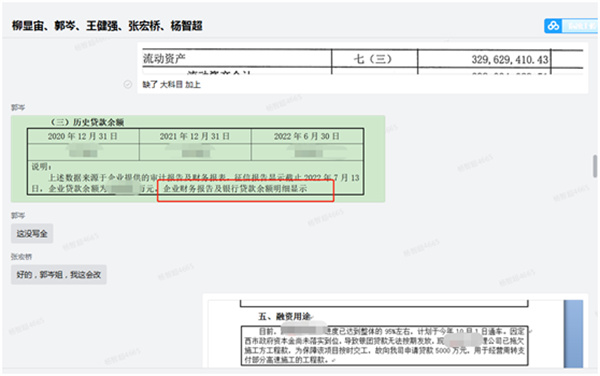Screen dimensions: 600x376
Task: Open the 流动资产 table image
Action: click(363, 61)
